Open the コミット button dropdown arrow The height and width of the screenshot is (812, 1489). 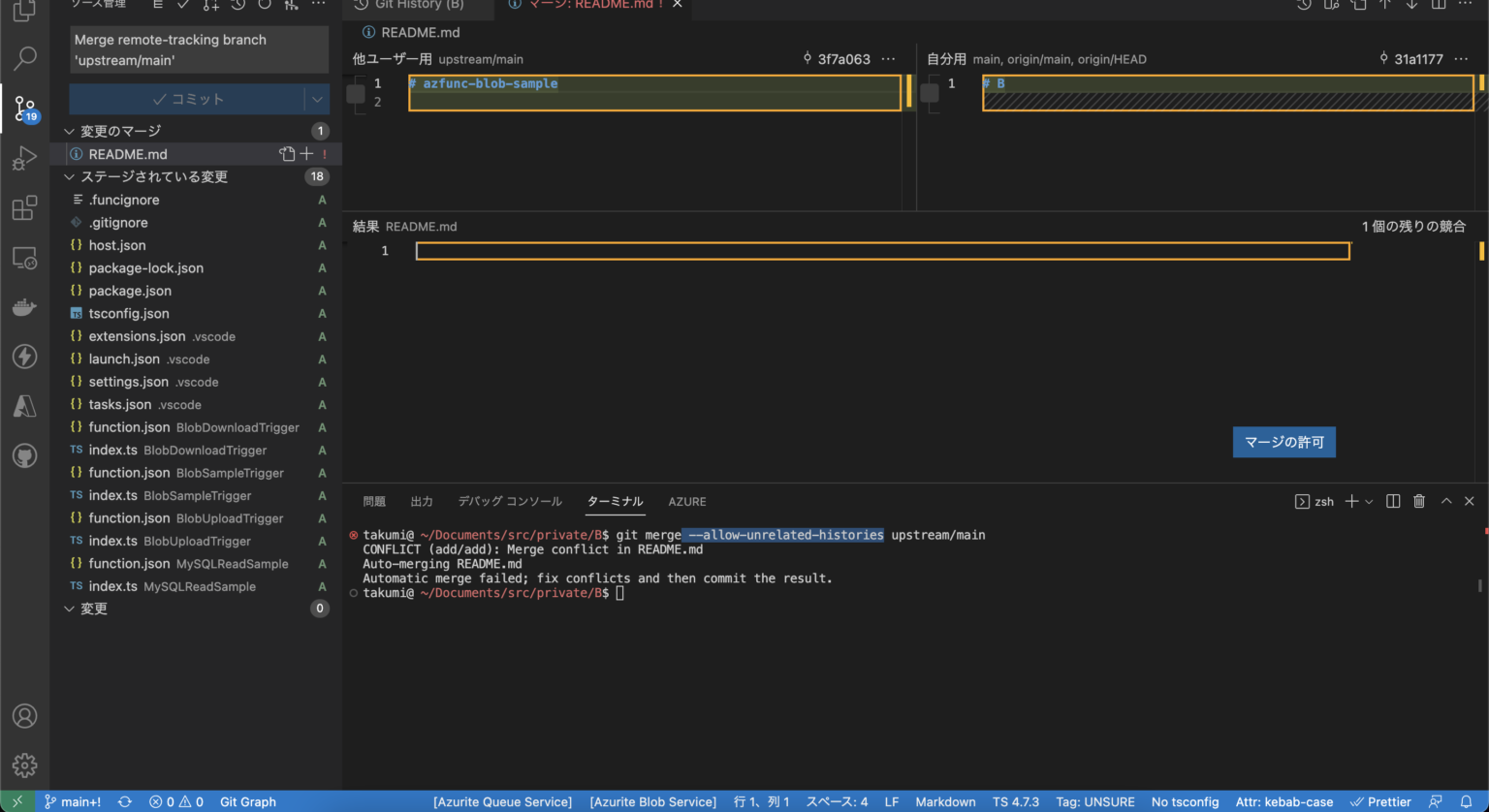(317, 99)
